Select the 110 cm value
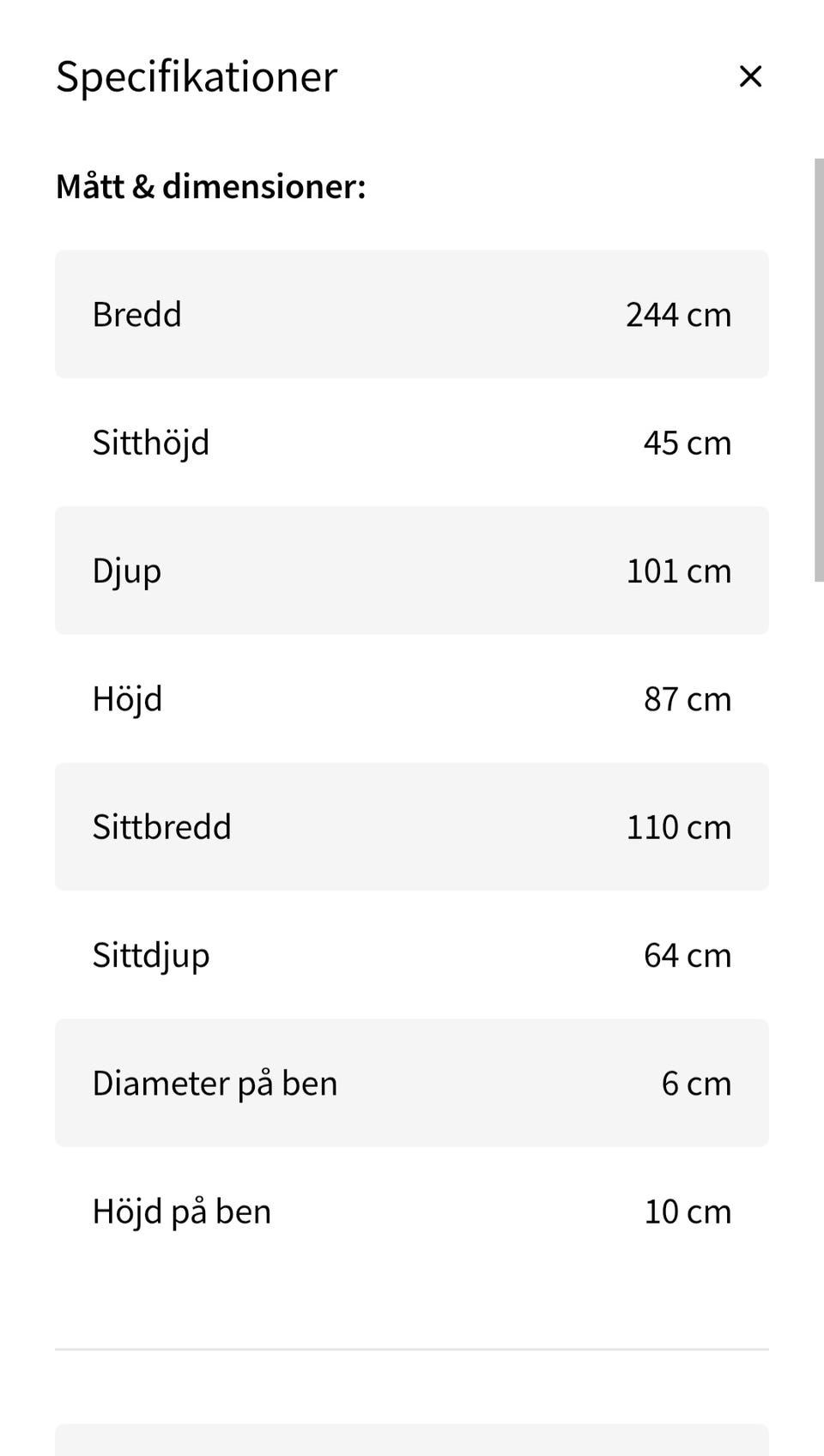Image resolution: width=824 pixels, height=1456 pixels. point(678,827)
